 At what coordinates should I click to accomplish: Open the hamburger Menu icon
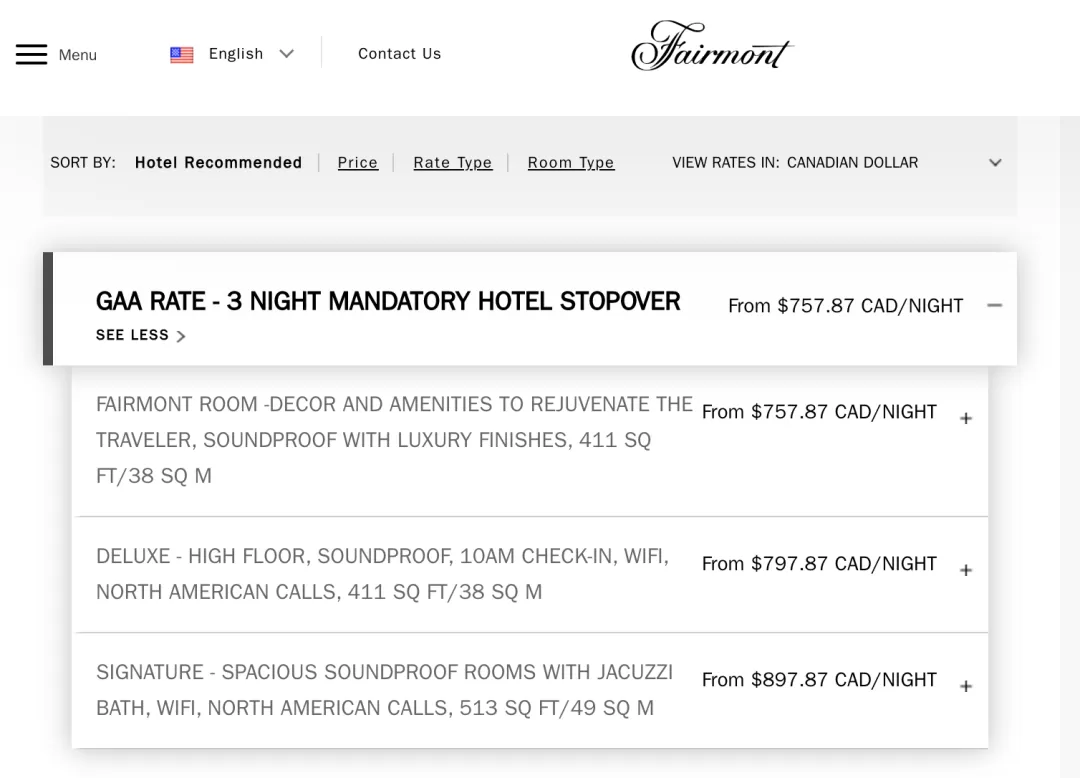pos(32,54)
